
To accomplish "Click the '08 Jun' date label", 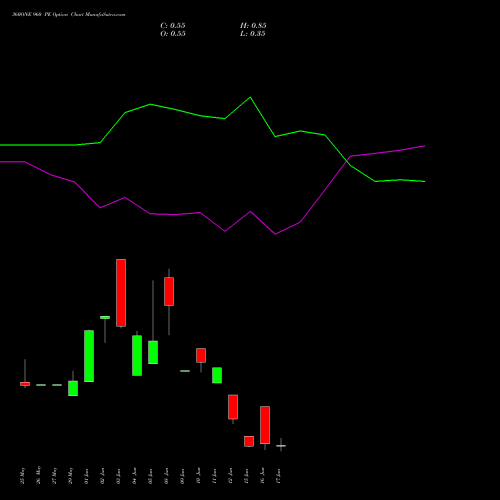I will (x=166, y=476).
